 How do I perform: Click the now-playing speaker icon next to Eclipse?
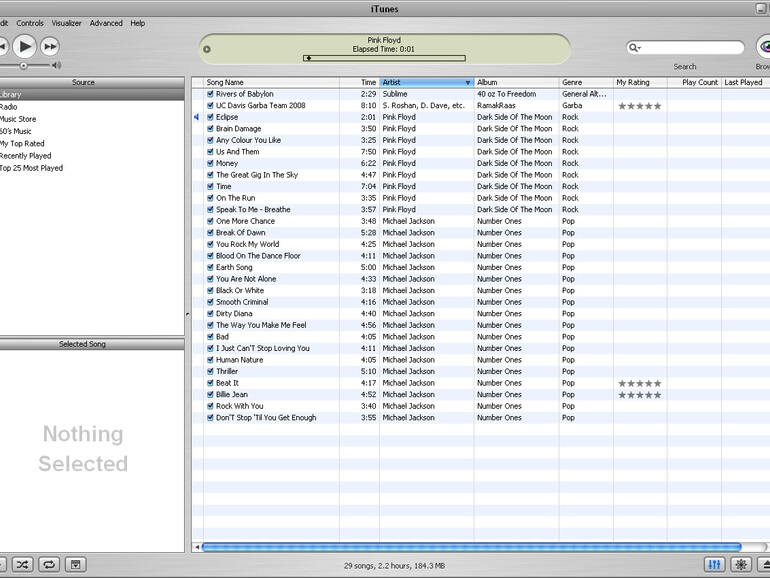click(x=197, y=117)
